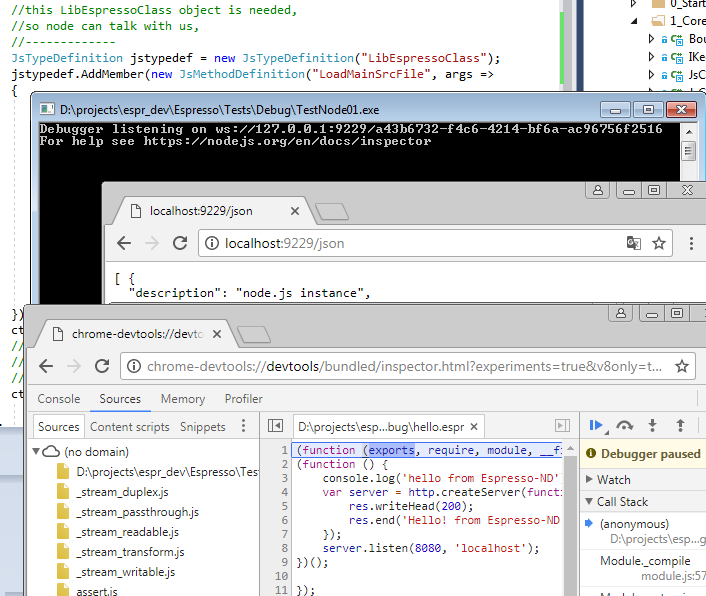Open the user profile button in the devtools window
Viewport: 706px width, 596px height.
(620, 313)
